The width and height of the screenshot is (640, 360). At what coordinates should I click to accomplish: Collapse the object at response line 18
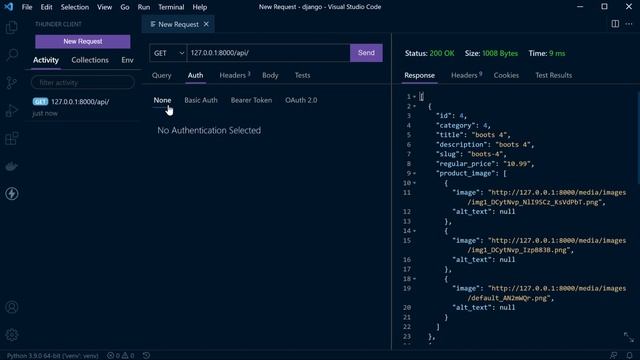click(x=414, y=279)
